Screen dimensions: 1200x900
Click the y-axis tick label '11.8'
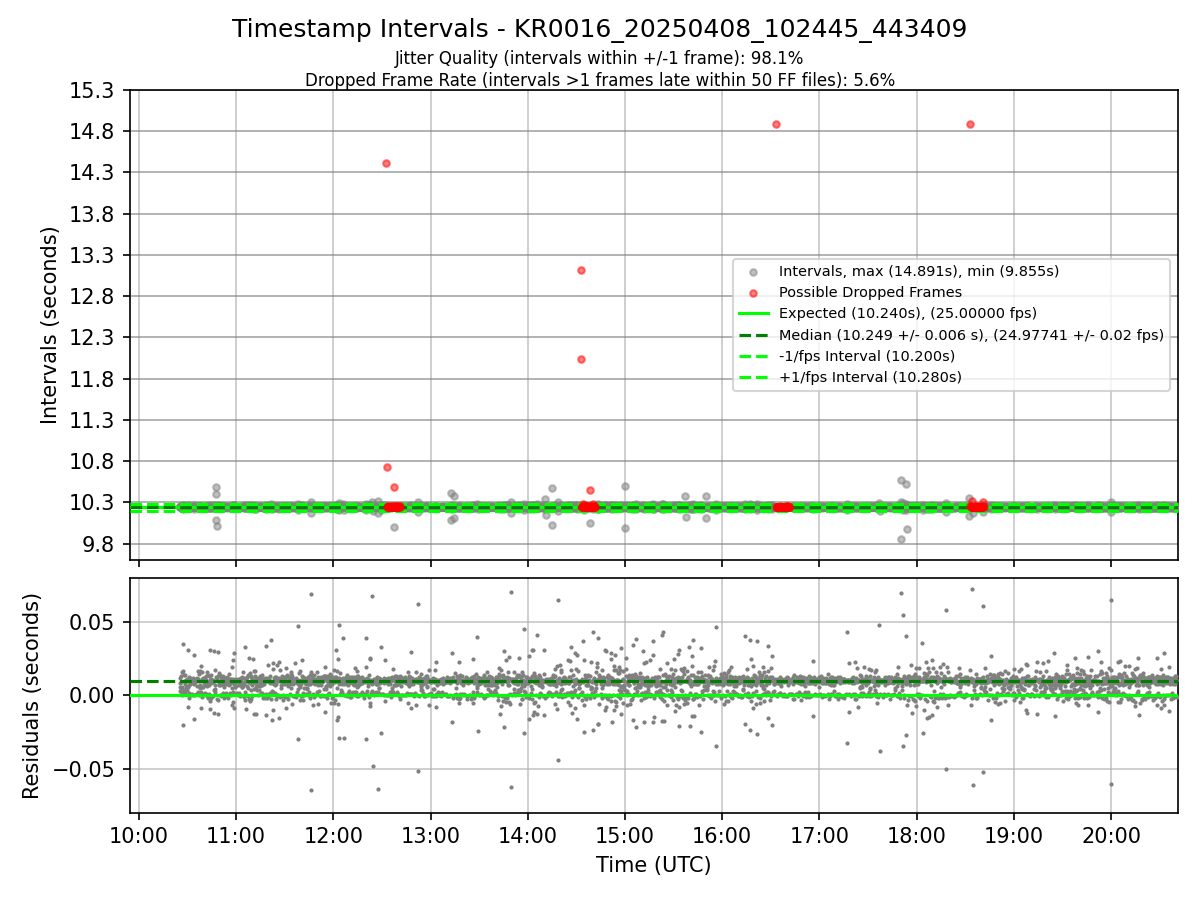(x=94, y=379)
